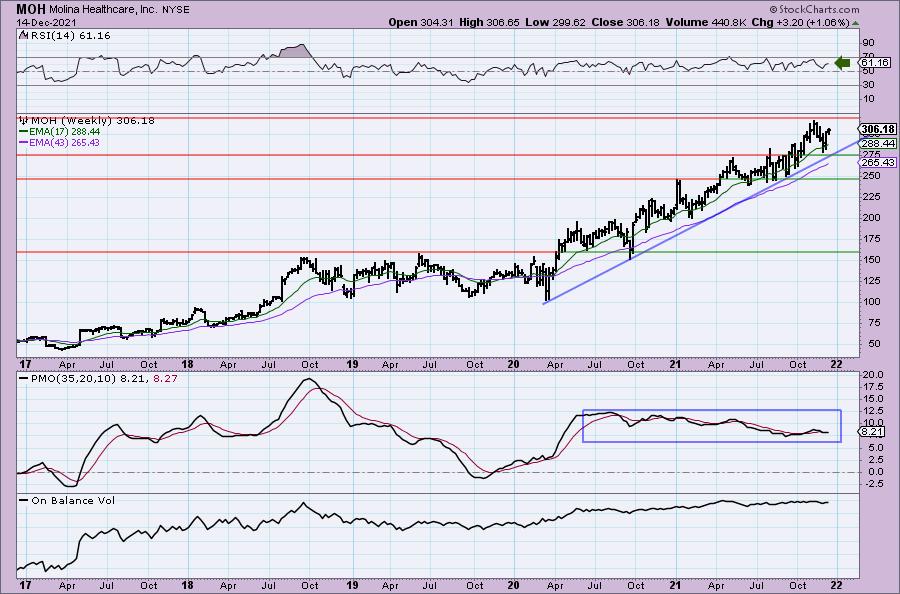Click the RSI 61.16 value tag on right axis
The height and width of the screenshot is (594, 900).
pos(875,62)
